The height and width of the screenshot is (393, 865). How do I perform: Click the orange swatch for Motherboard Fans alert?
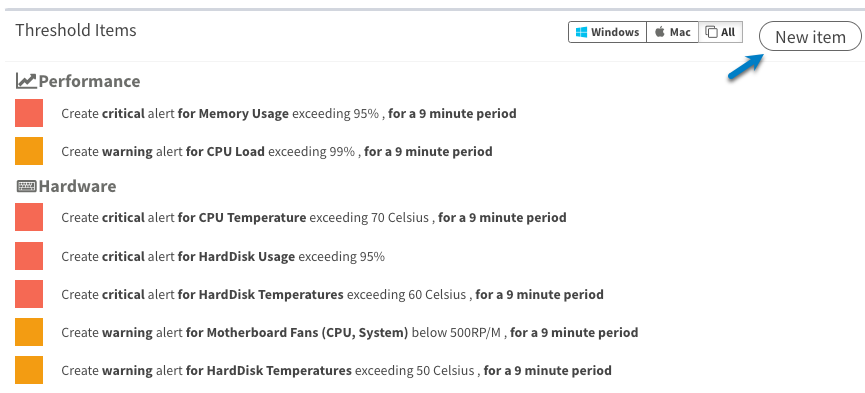click(x=29, y=332)
